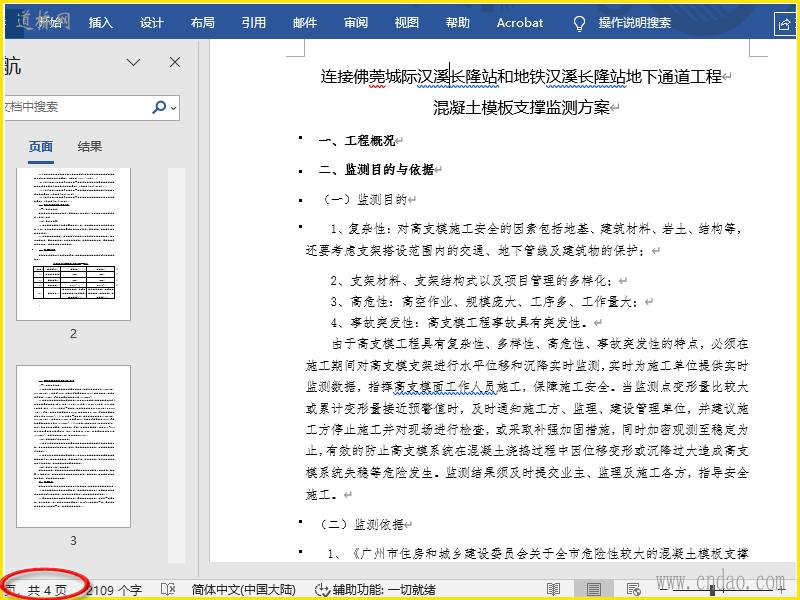800x600 pixels.
Task: Open the spelling proofing status icon
Action: (168, 590)
